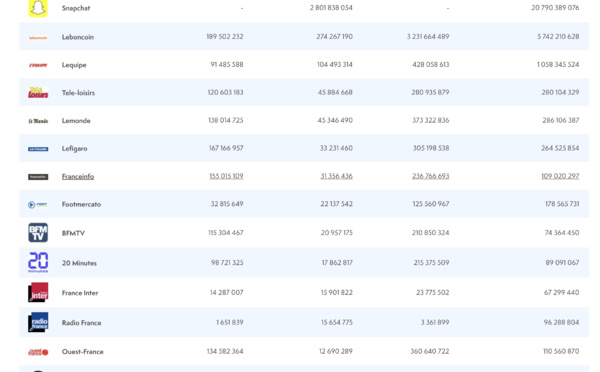Select the L'Equipe red logo

[x=38, y=65]
